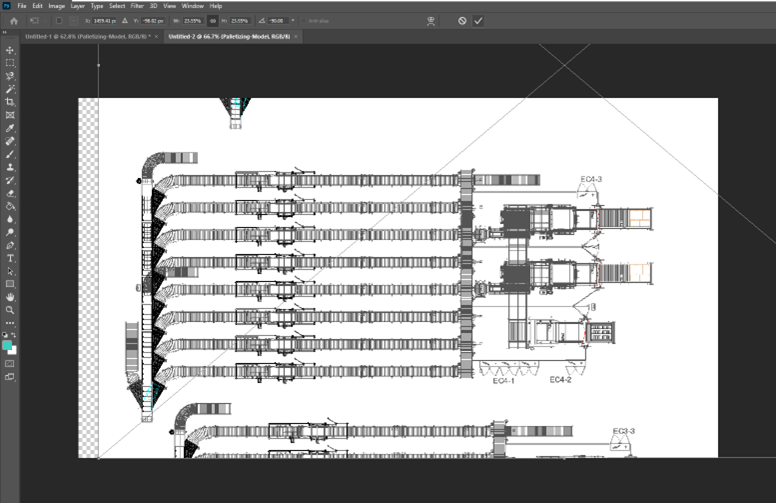The image size is (776, 503).
Task: Click the width percentage field
Action: pyautogui.click(x=193, y=21)
